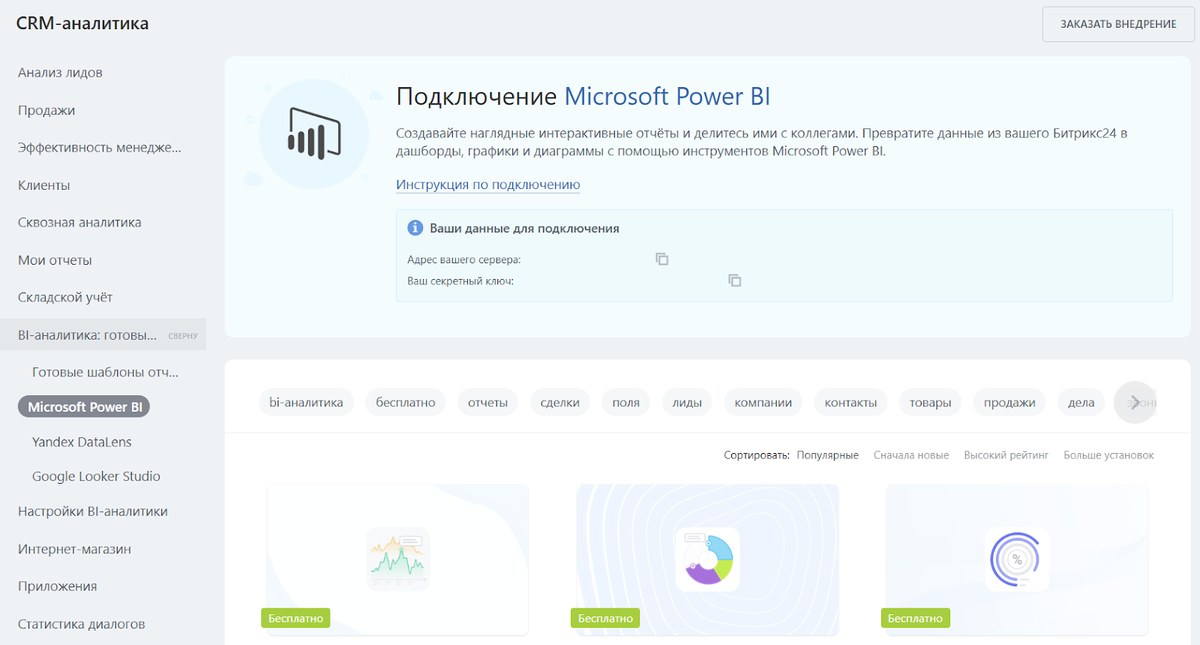Open Анализ лидов in sidebar
This screenshot has width=1200, height=645.
tap(60, 73)
